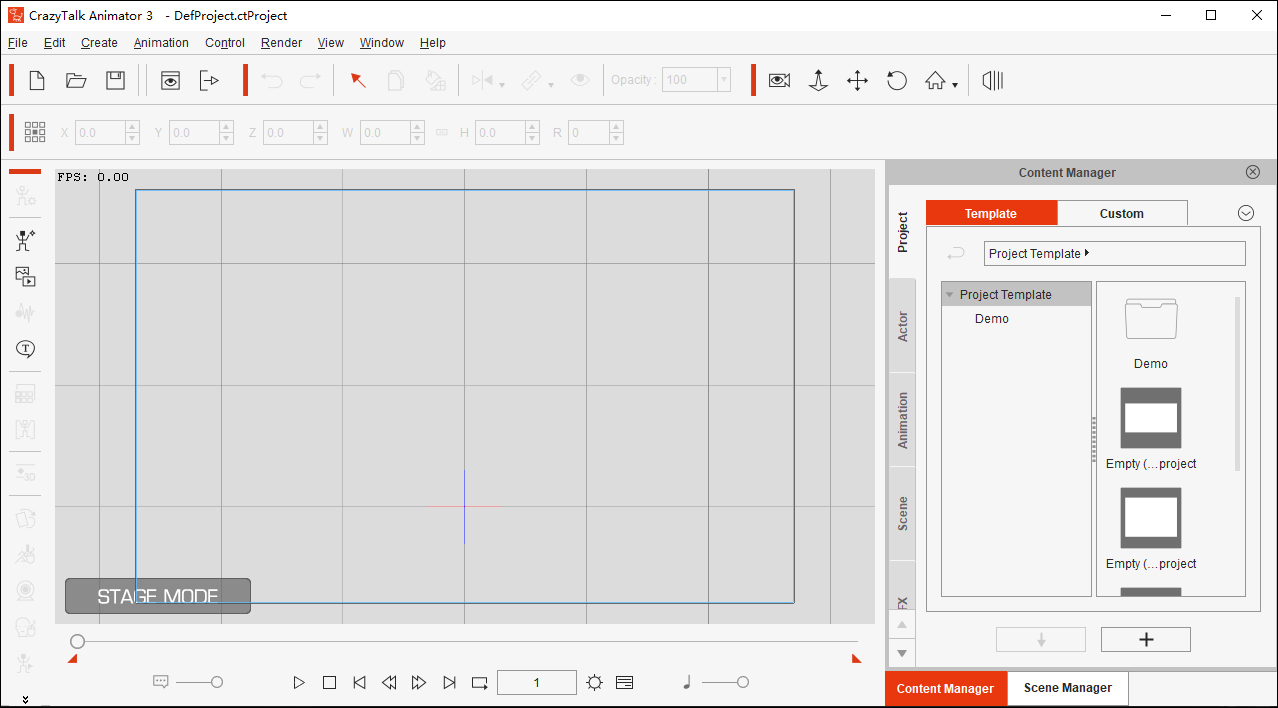This screenshot has height=708, width=1278.
Task: Click the Scene Manager button
Action: (1067, 688)
